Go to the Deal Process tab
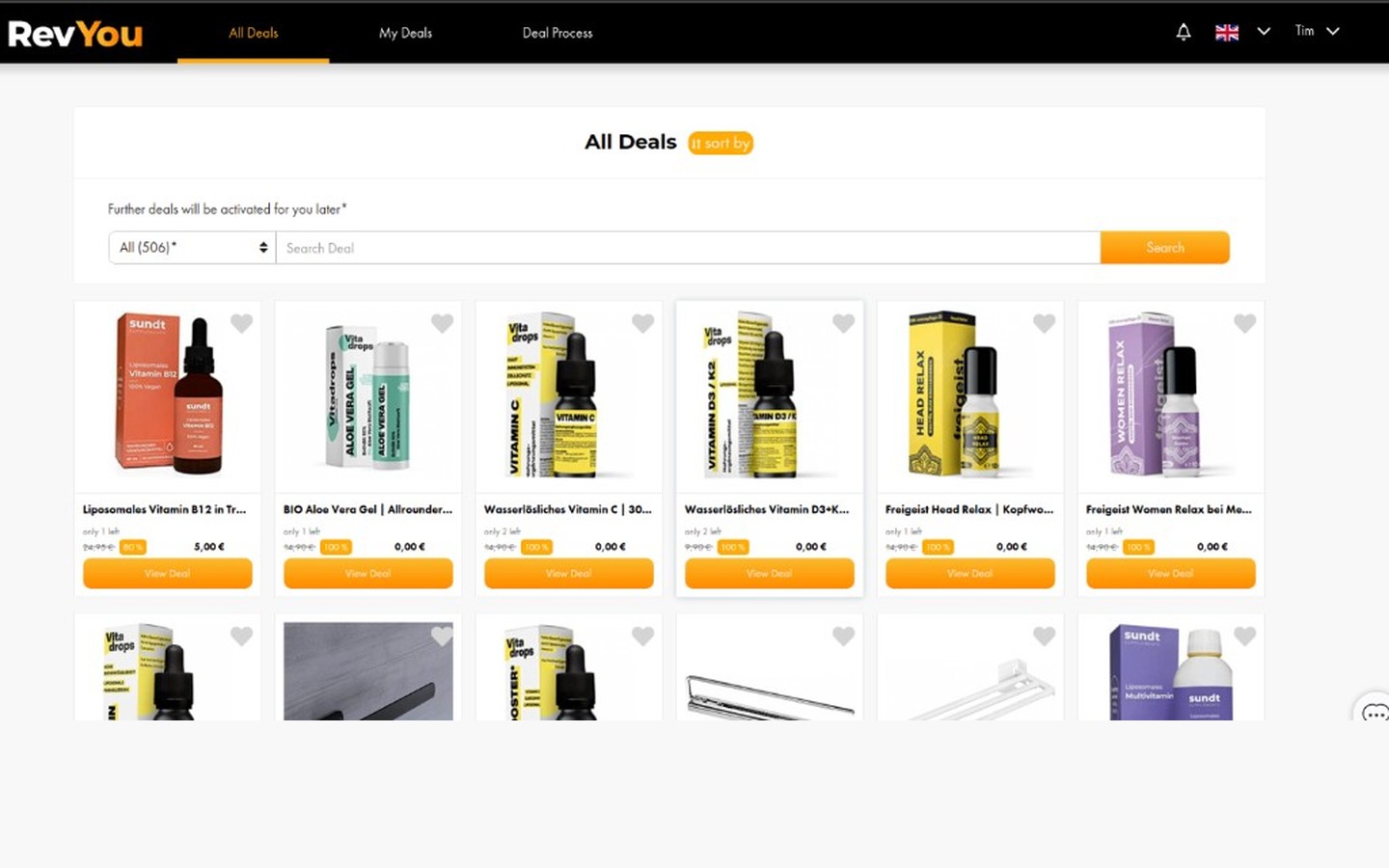The width and height of the screenshot is (1389, 868). [558, 33]
